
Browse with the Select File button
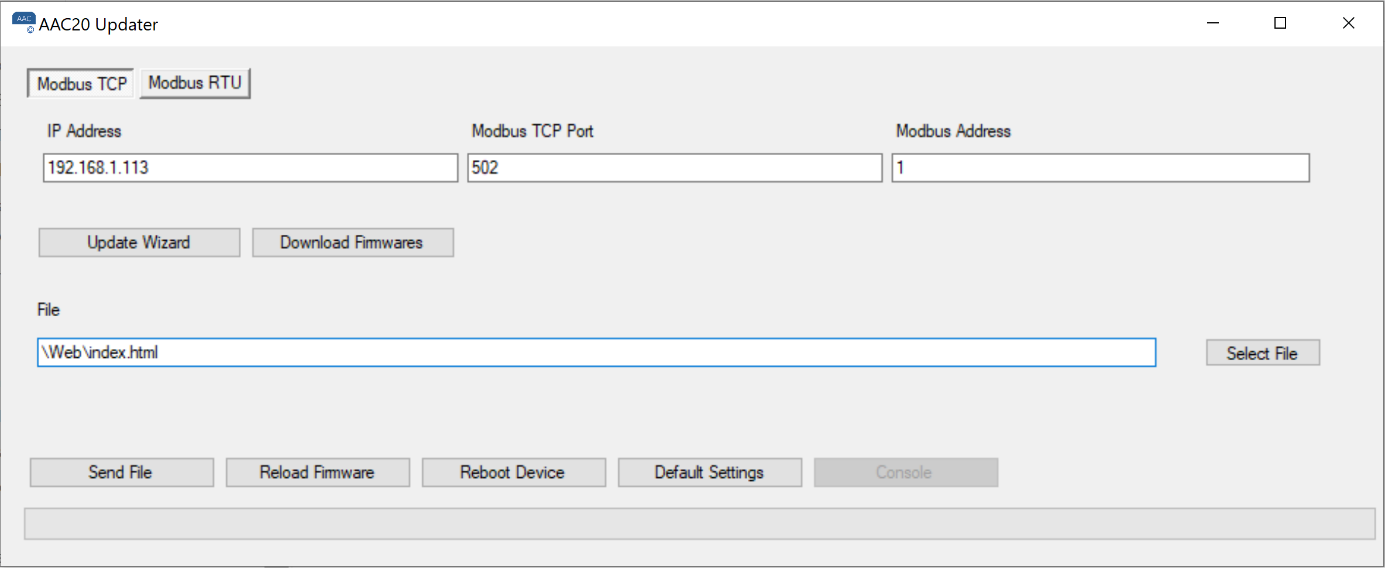pyautogui.click(x=1262, y=353)
